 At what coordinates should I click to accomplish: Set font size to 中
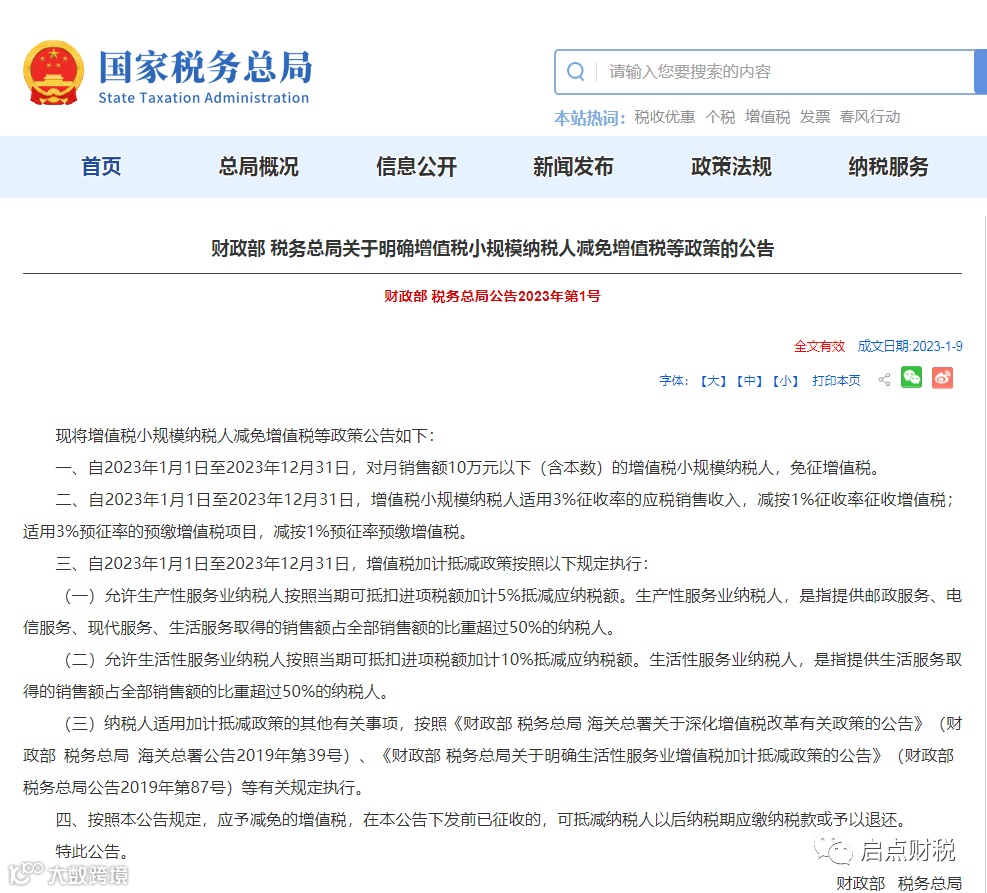750,381
